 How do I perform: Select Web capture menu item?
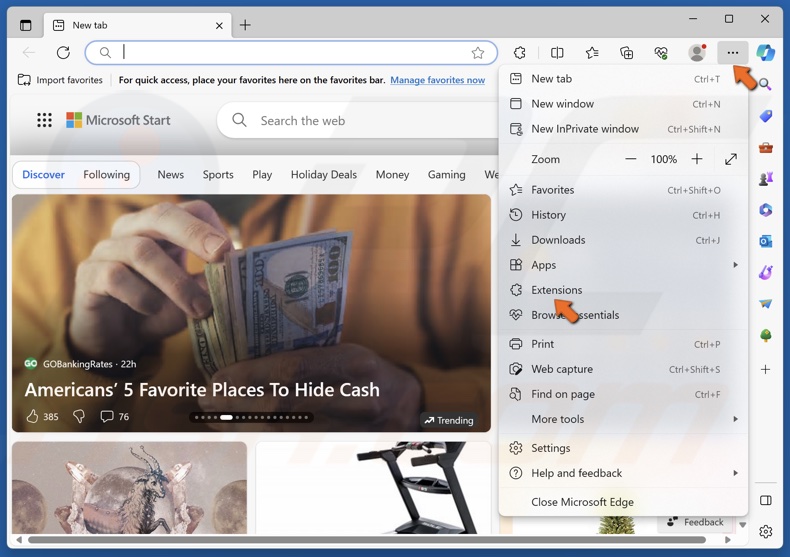[623, 369]
